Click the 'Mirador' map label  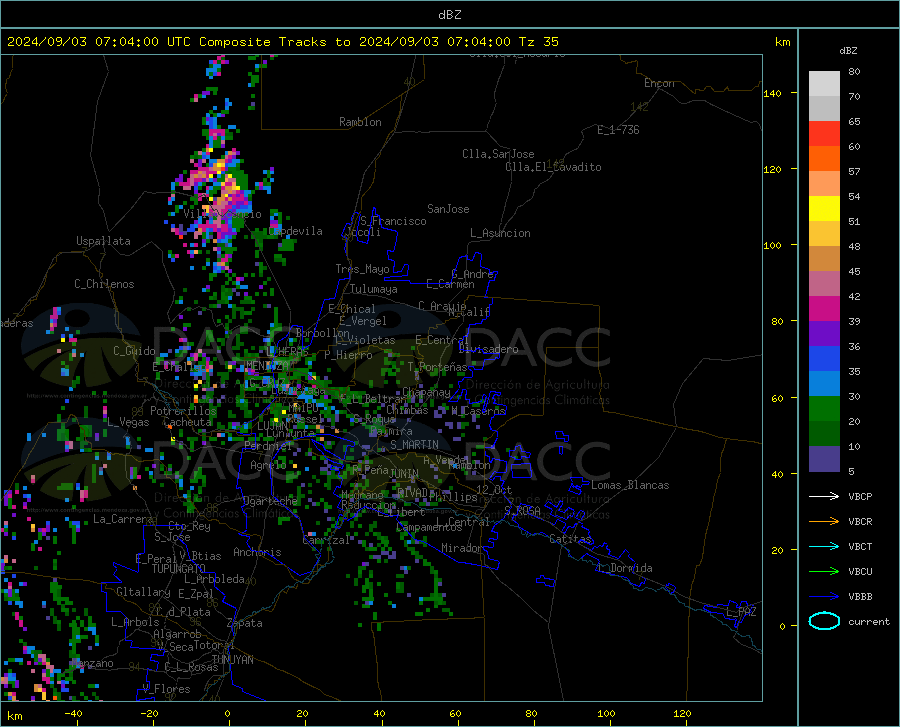pos(462,548)
